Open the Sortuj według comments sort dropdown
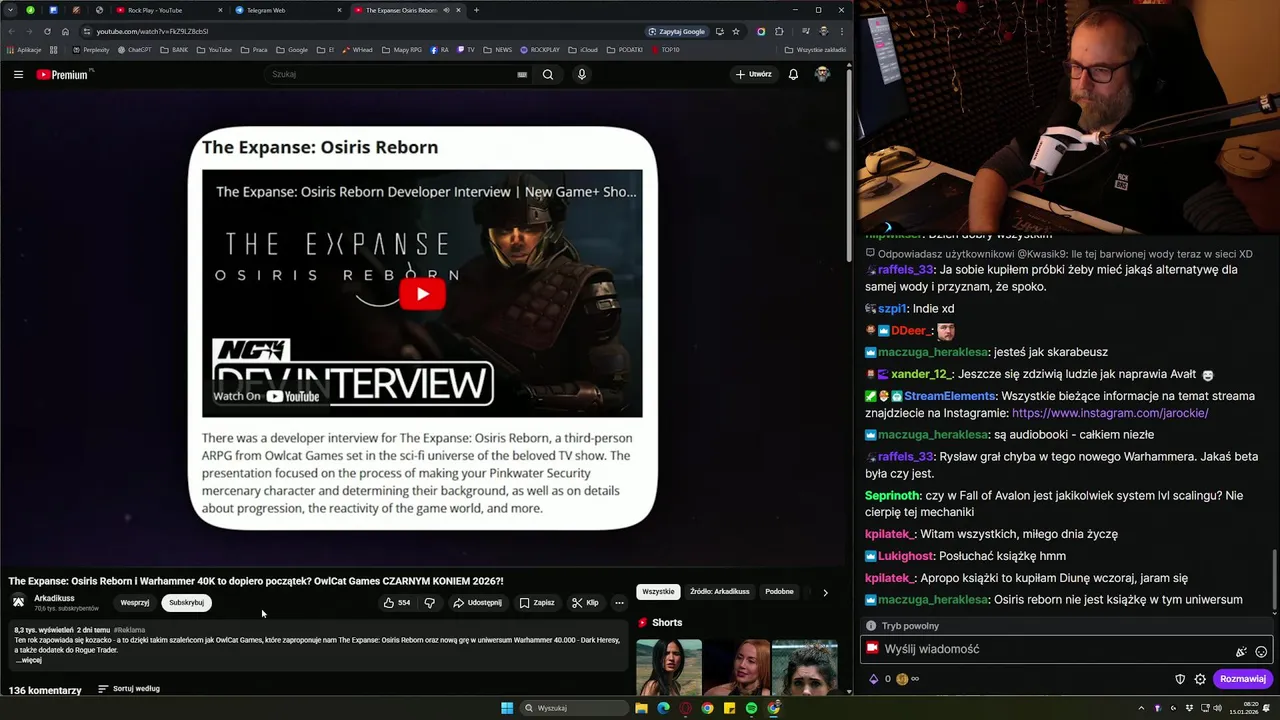 tap(129, 689)
